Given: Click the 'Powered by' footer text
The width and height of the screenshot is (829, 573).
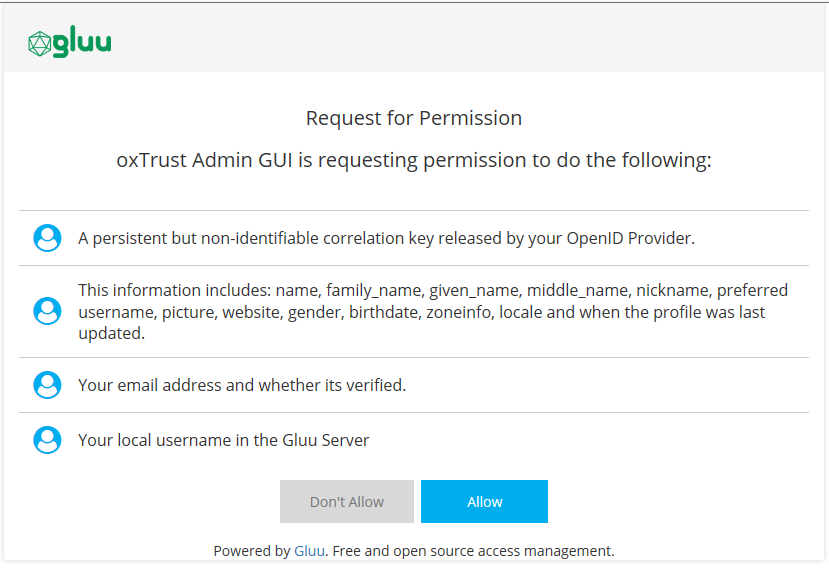Looking at the screenshot, I should click(x=251, y=551).
